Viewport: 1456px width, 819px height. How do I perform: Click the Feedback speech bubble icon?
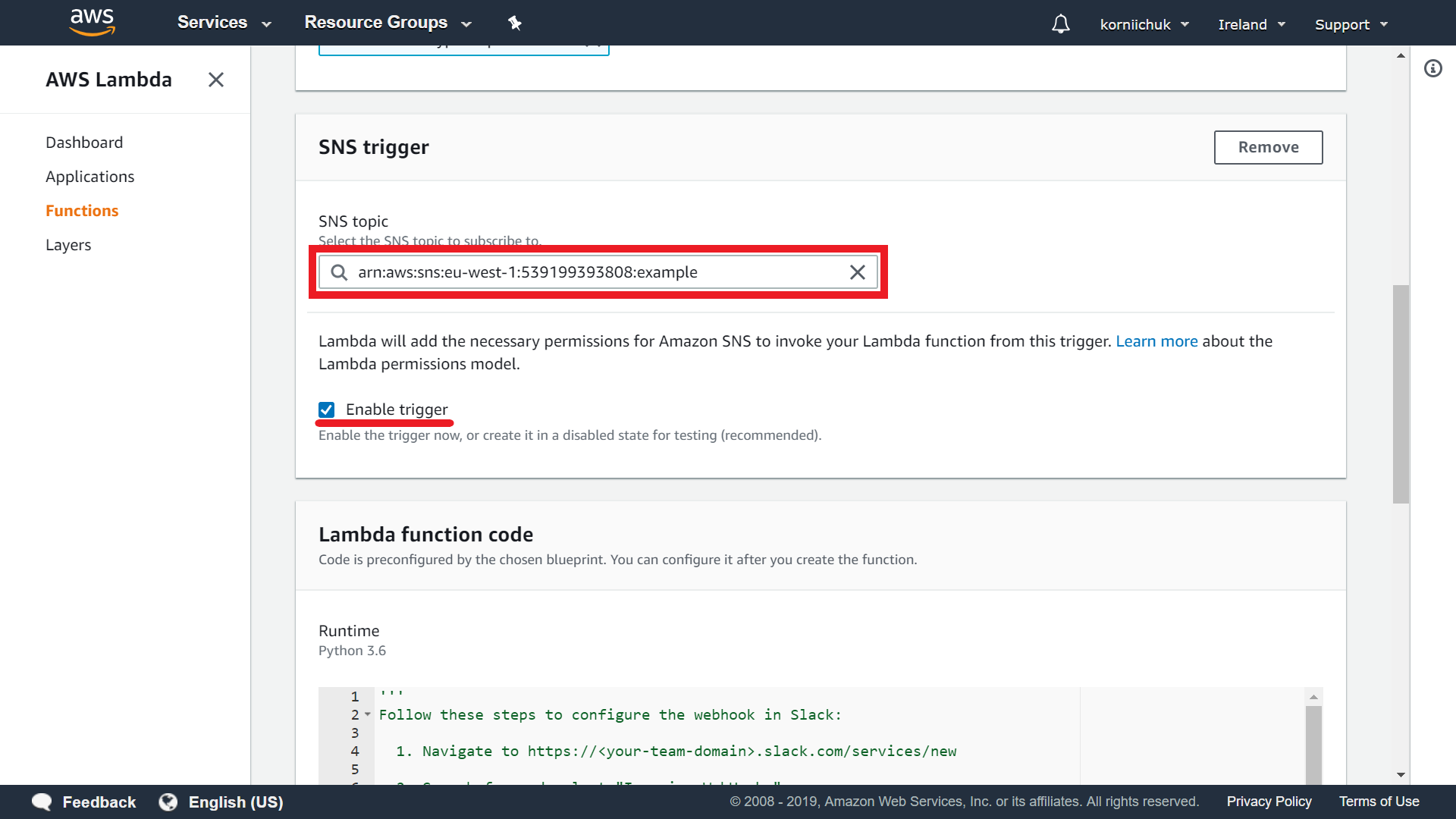click(x=42, y=802)
